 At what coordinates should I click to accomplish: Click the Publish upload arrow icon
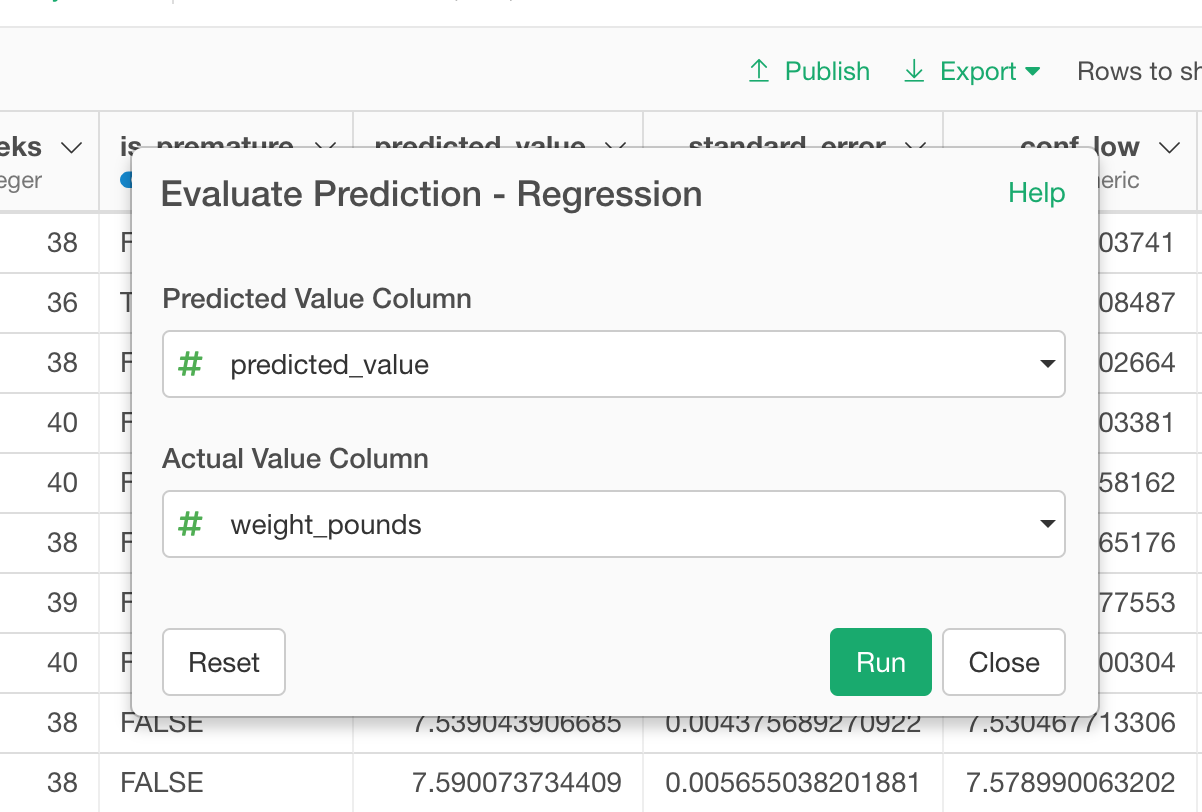759,71
